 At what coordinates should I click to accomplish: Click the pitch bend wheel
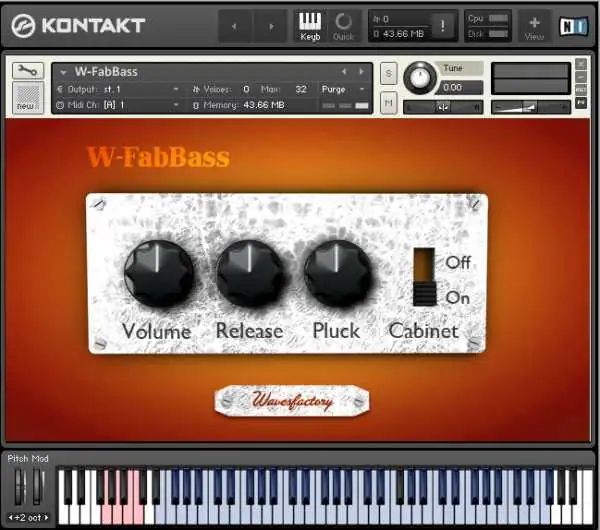pos(20,486)
